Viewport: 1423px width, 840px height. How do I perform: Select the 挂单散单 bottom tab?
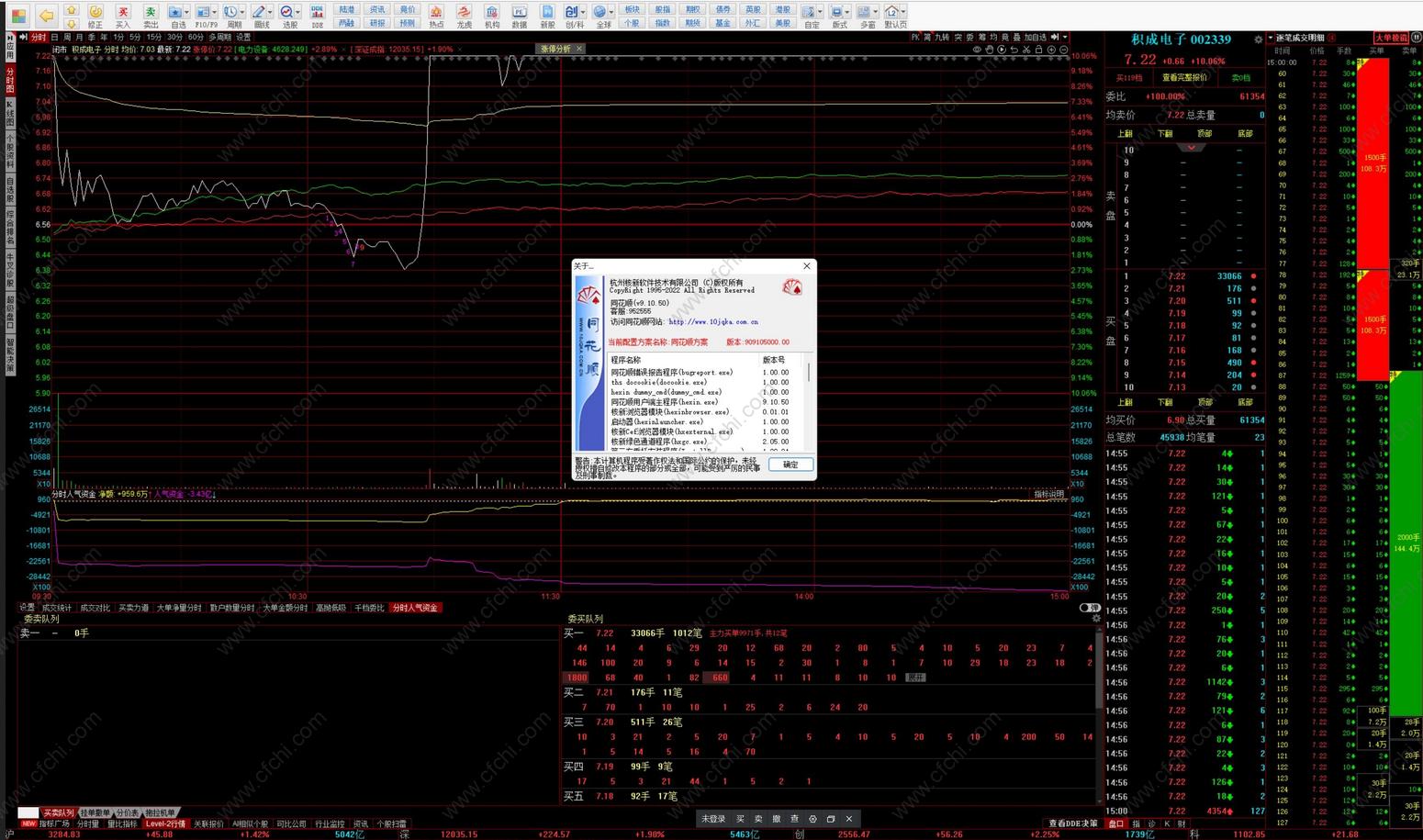[95, 813]
